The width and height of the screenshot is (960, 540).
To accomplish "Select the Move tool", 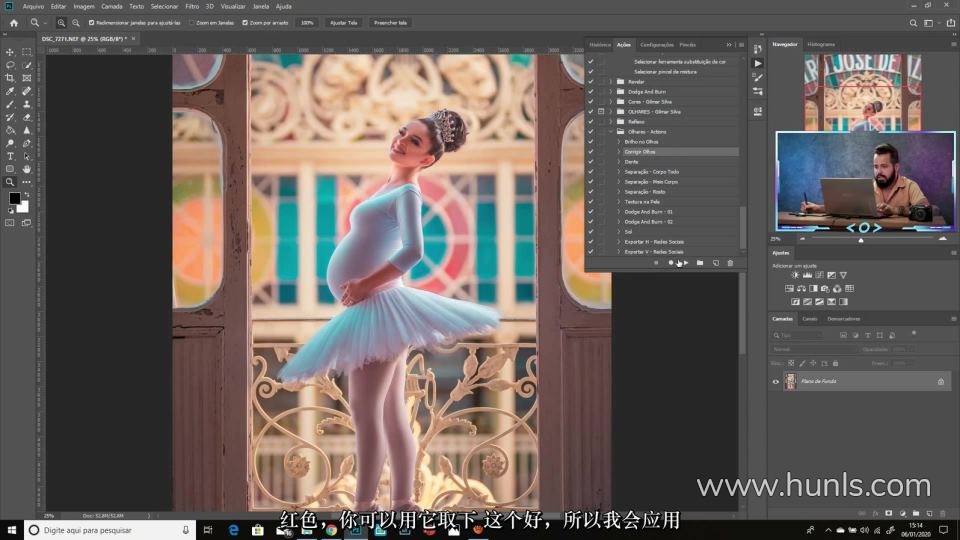I will (10, 52).
